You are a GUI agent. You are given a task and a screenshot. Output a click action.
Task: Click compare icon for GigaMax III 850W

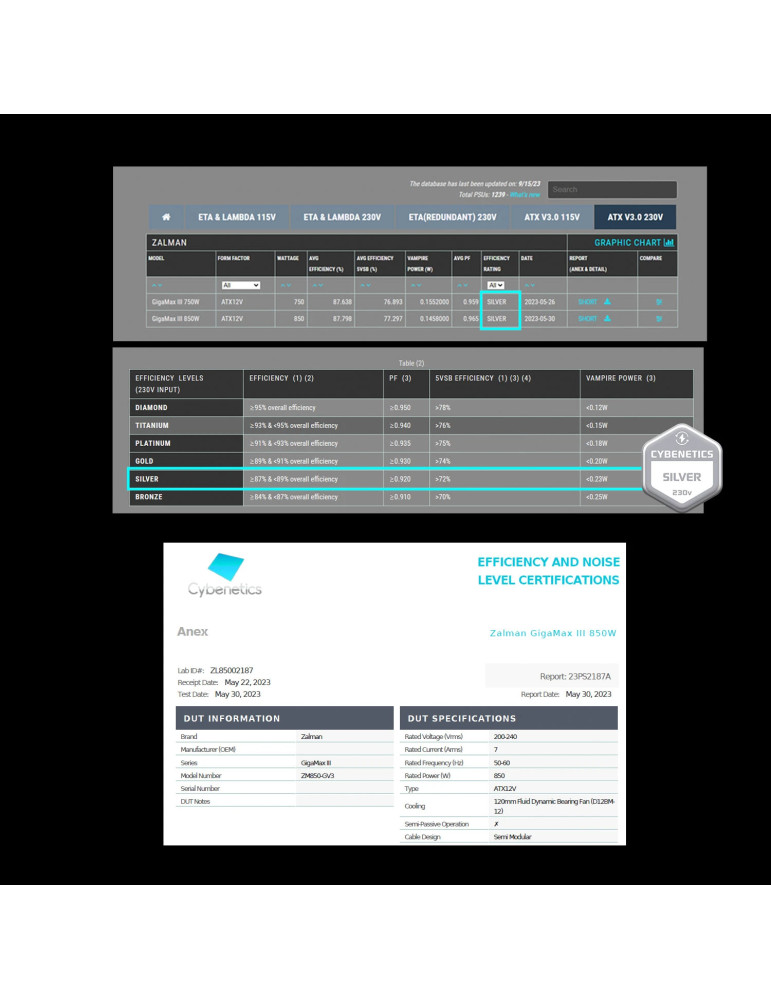tap(658, 319)
